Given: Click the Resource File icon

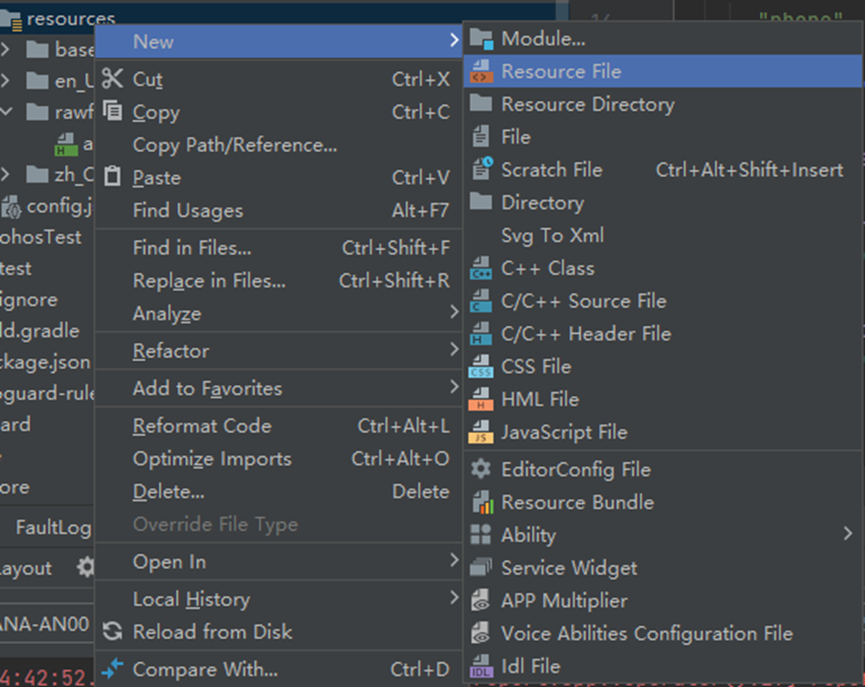Looking at the screenshot, I should (x=481, y=72).
